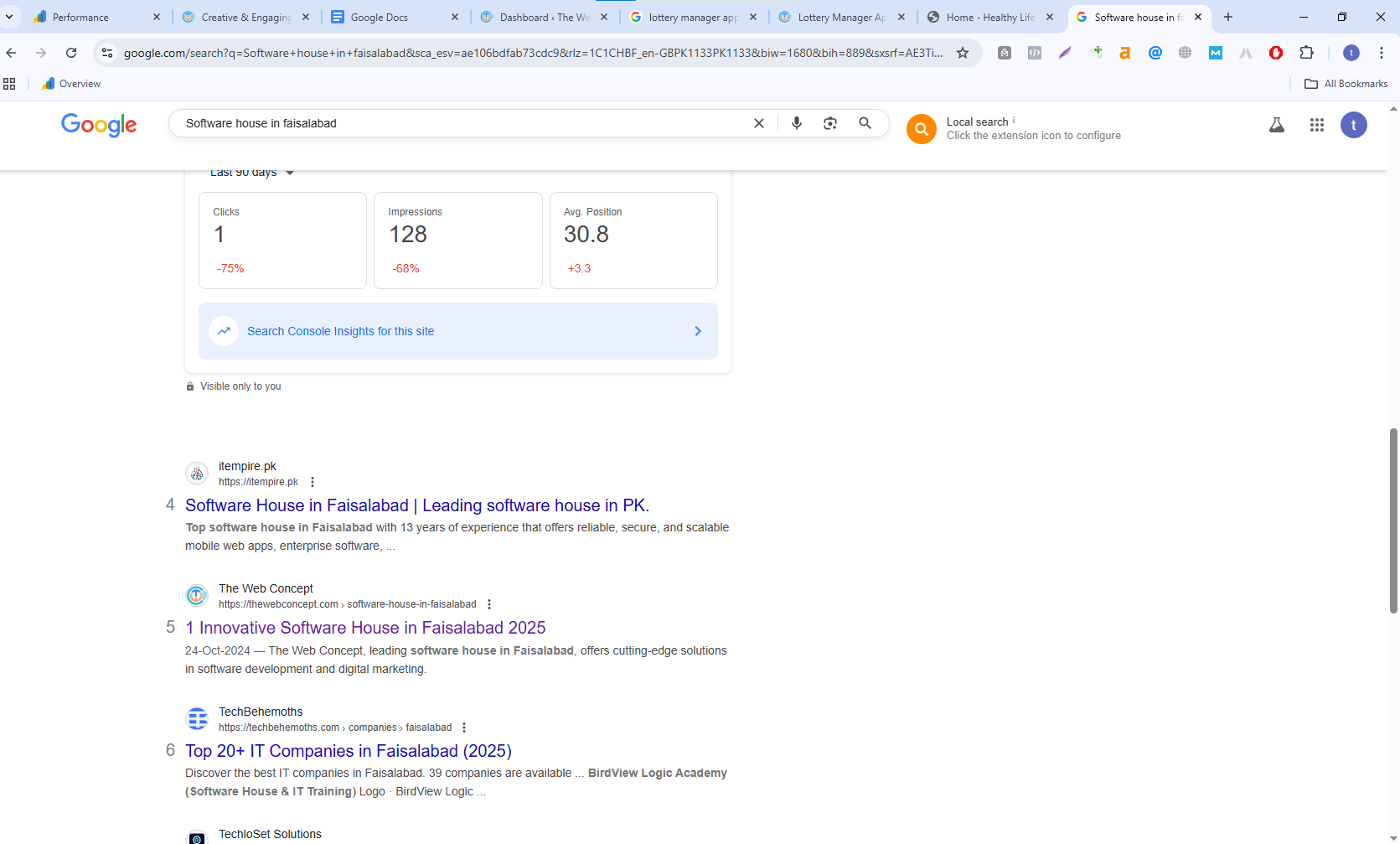This screenshot has height=844, width=1400.
Task: Open Search Labs flask icon
Action: [1277, 125]
